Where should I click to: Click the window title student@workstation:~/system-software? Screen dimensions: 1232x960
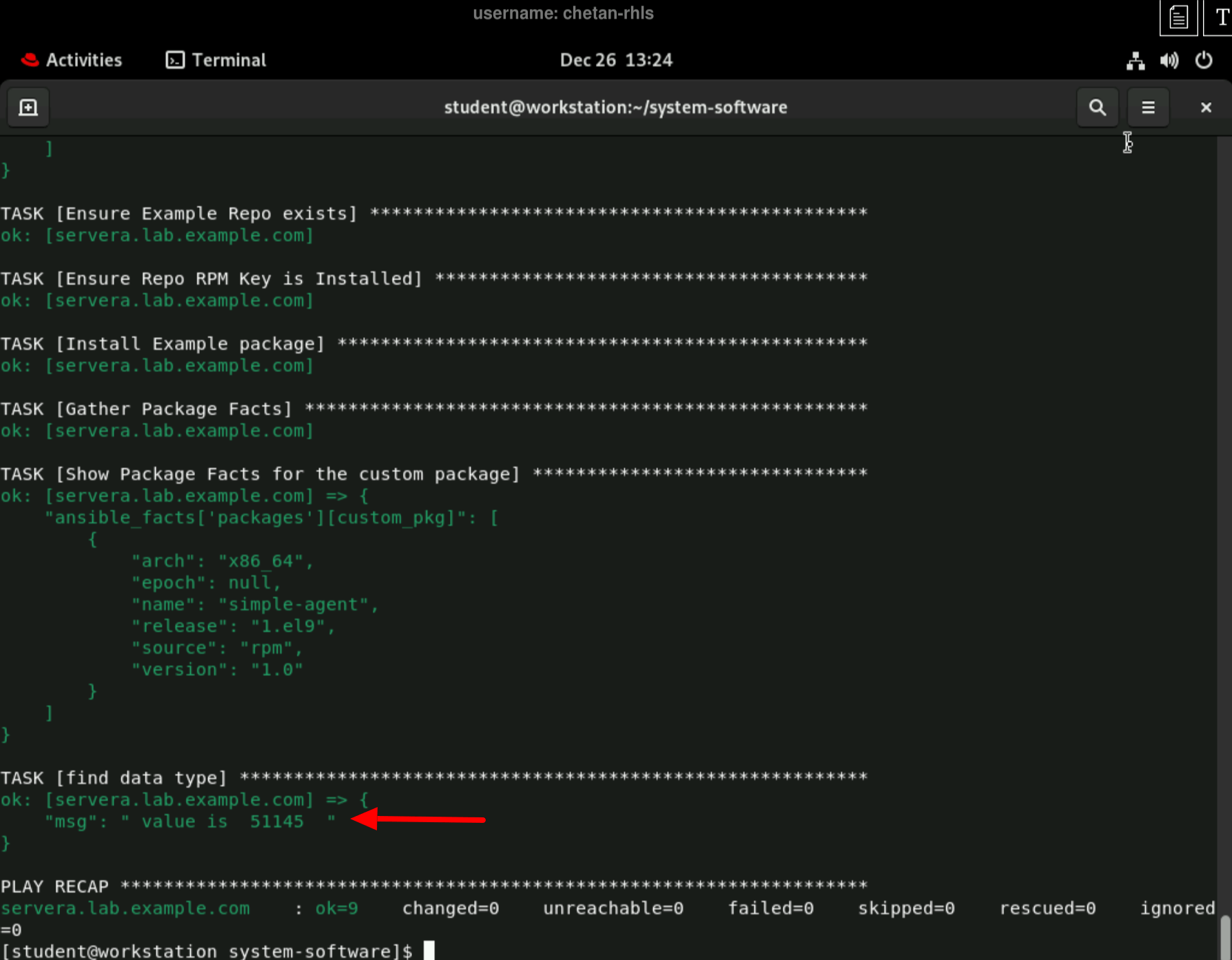pyautogui.click(x=615, y=108)
